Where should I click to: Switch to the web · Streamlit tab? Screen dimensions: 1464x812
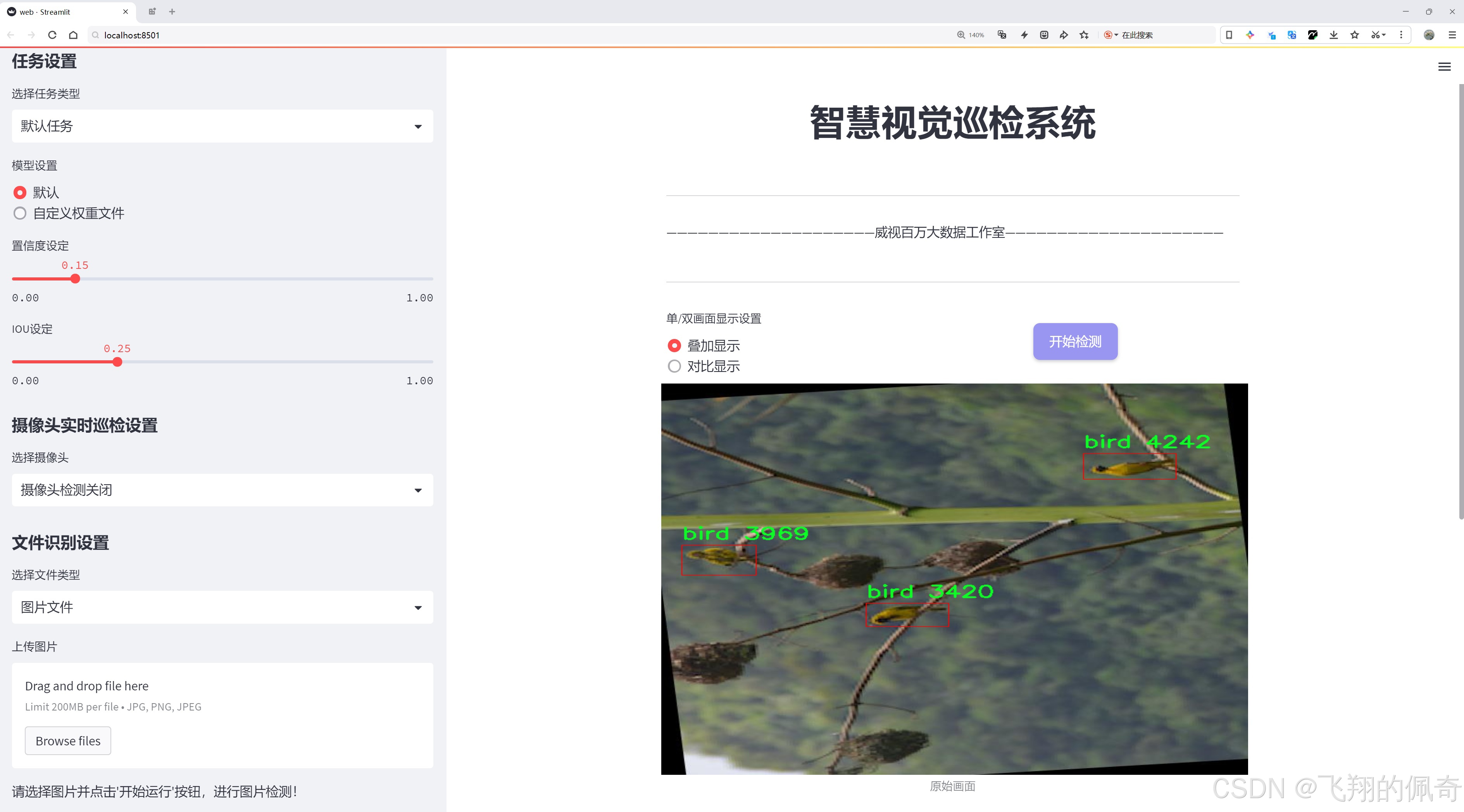[x=68, y=11]
